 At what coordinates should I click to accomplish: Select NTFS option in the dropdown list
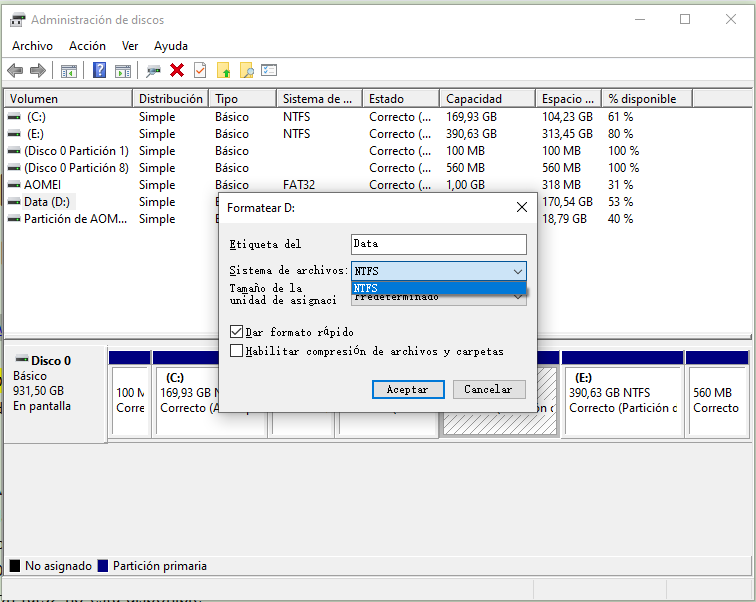click(x=438, y=288)
